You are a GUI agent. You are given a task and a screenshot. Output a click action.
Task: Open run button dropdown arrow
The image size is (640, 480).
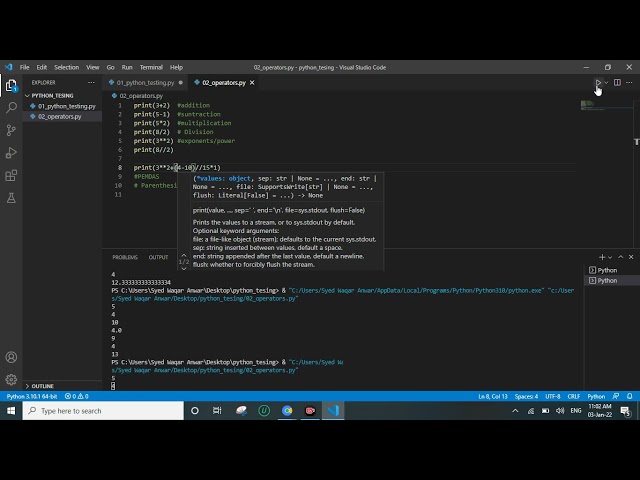[606, 82]
